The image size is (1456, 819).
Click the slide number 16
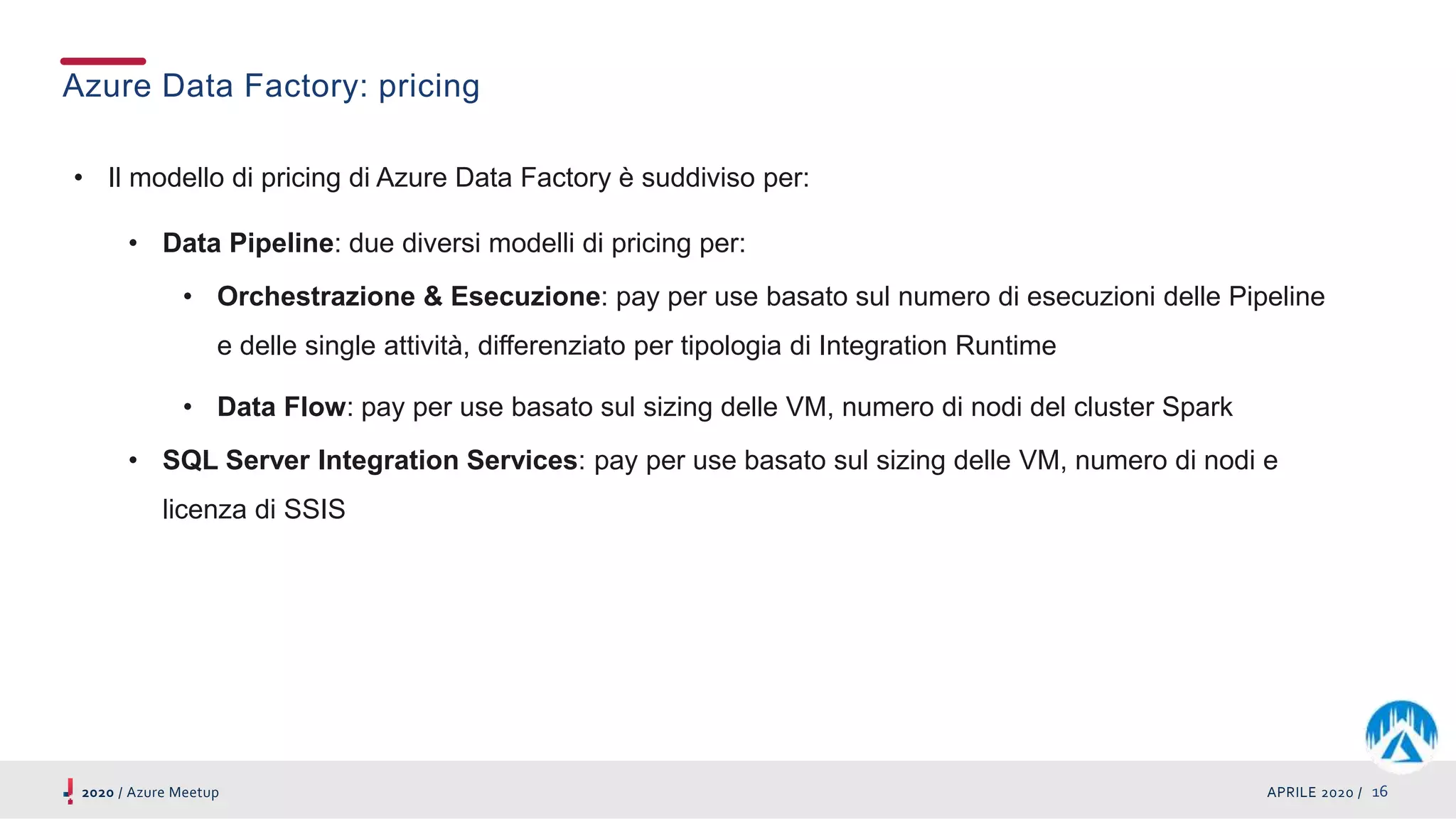click(1379, 792)
